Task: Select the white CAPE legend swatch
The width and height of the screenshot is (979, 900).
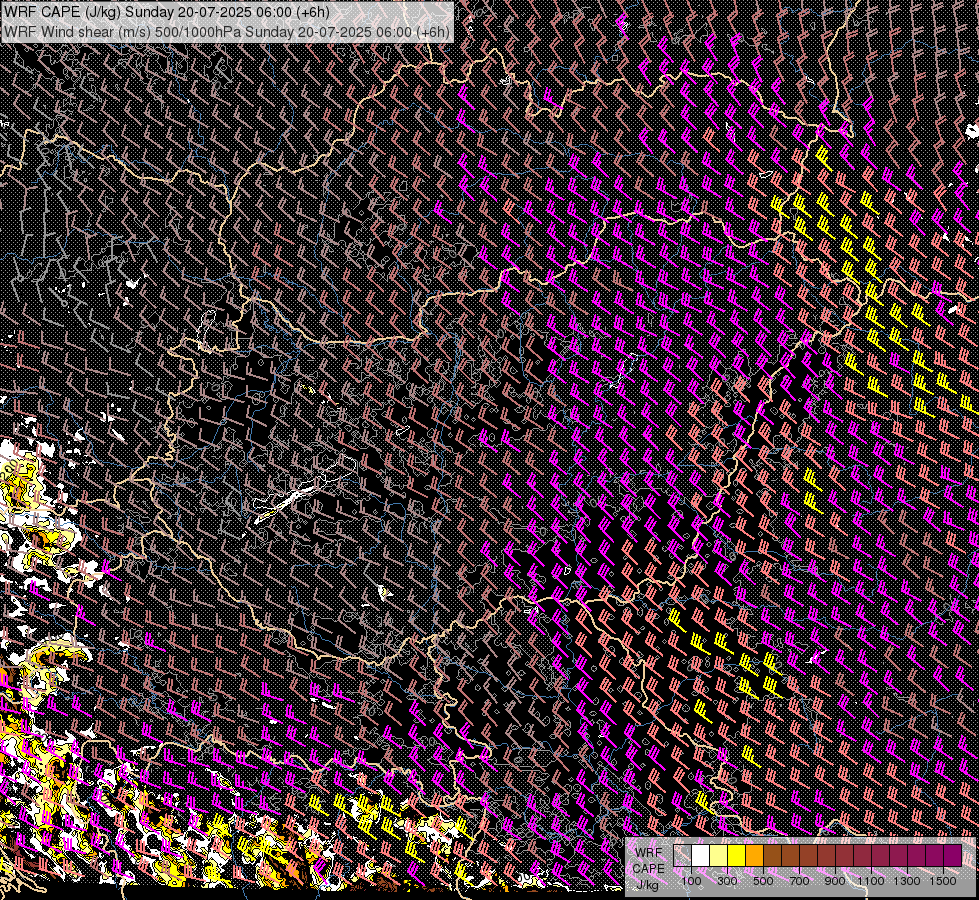Action: click(701, 855)
